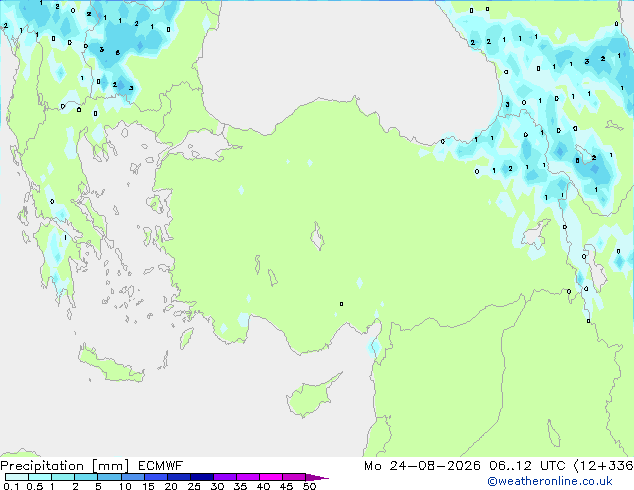Screen dimensions: 634x490
Task: Select the island of Rhodes on the map
Action: pos(186,338)
